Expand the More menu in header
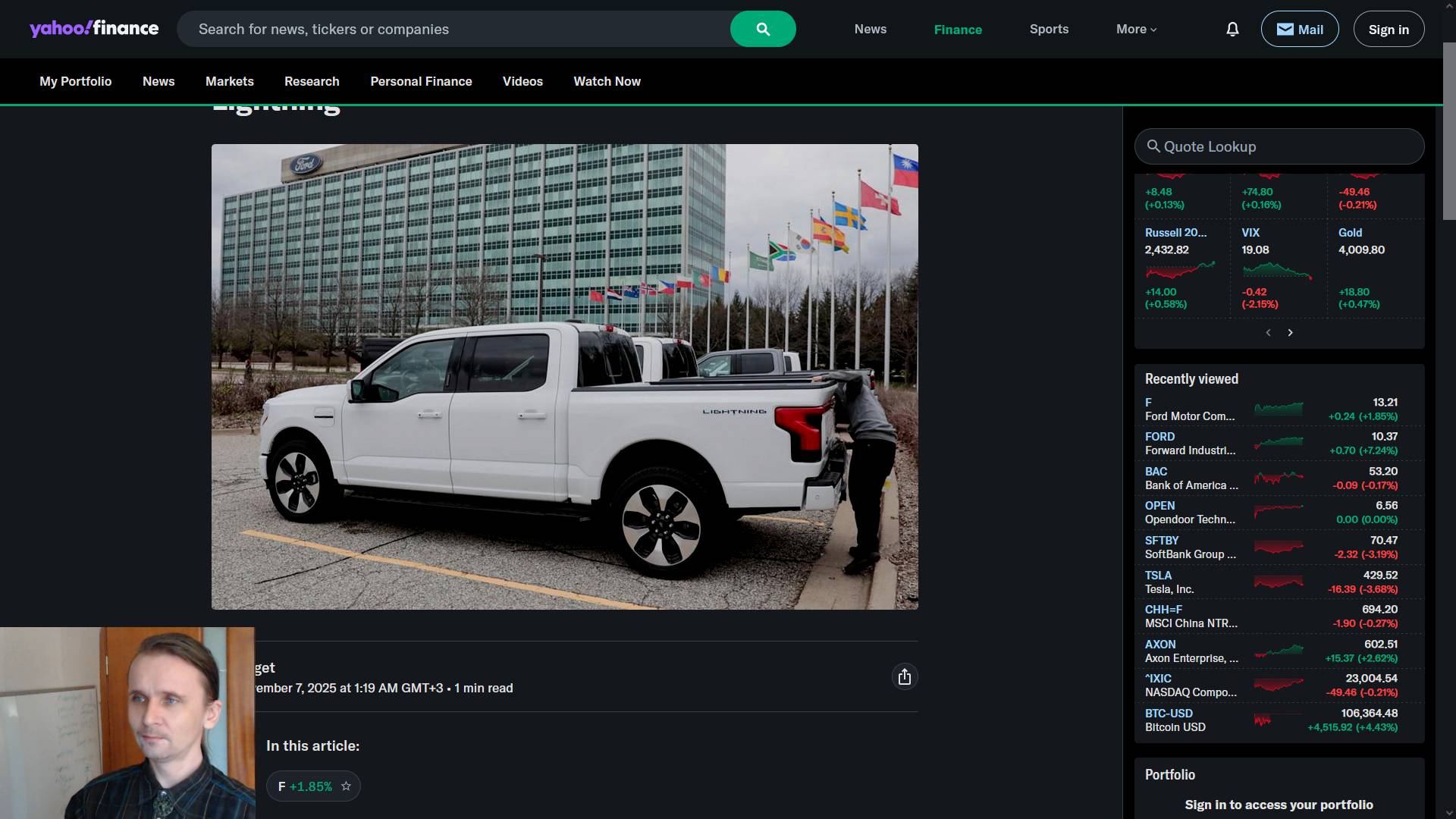Viewport: 1456px width, 819px height. point(1136,29)
